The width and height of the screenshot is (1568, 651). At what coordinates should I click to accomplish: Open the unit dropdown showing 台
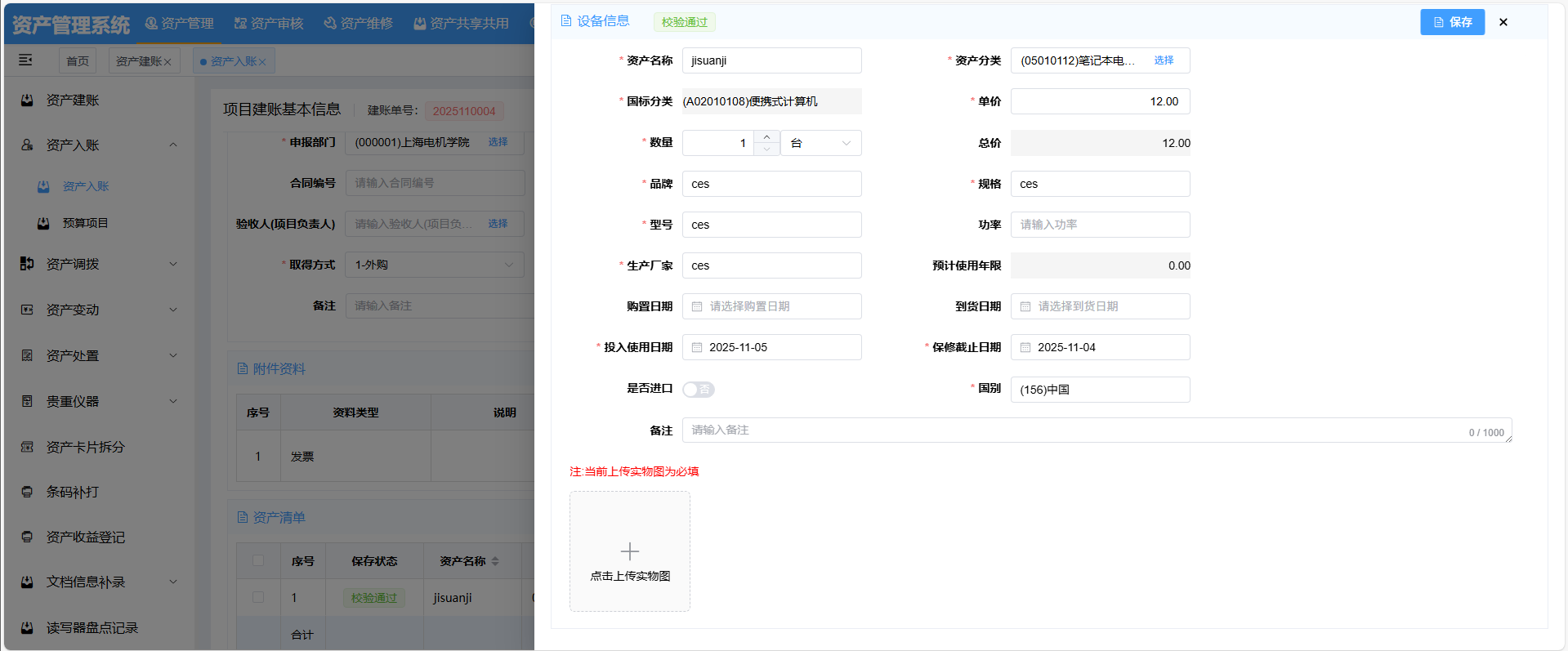pos(820,143)
